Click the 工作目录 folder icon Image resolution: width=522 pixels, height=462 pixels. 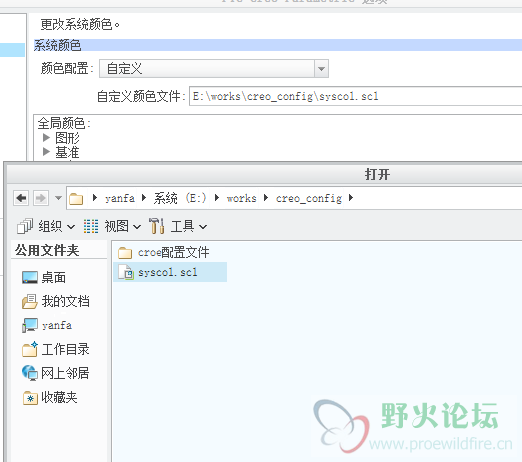click(x=30, y=349)
